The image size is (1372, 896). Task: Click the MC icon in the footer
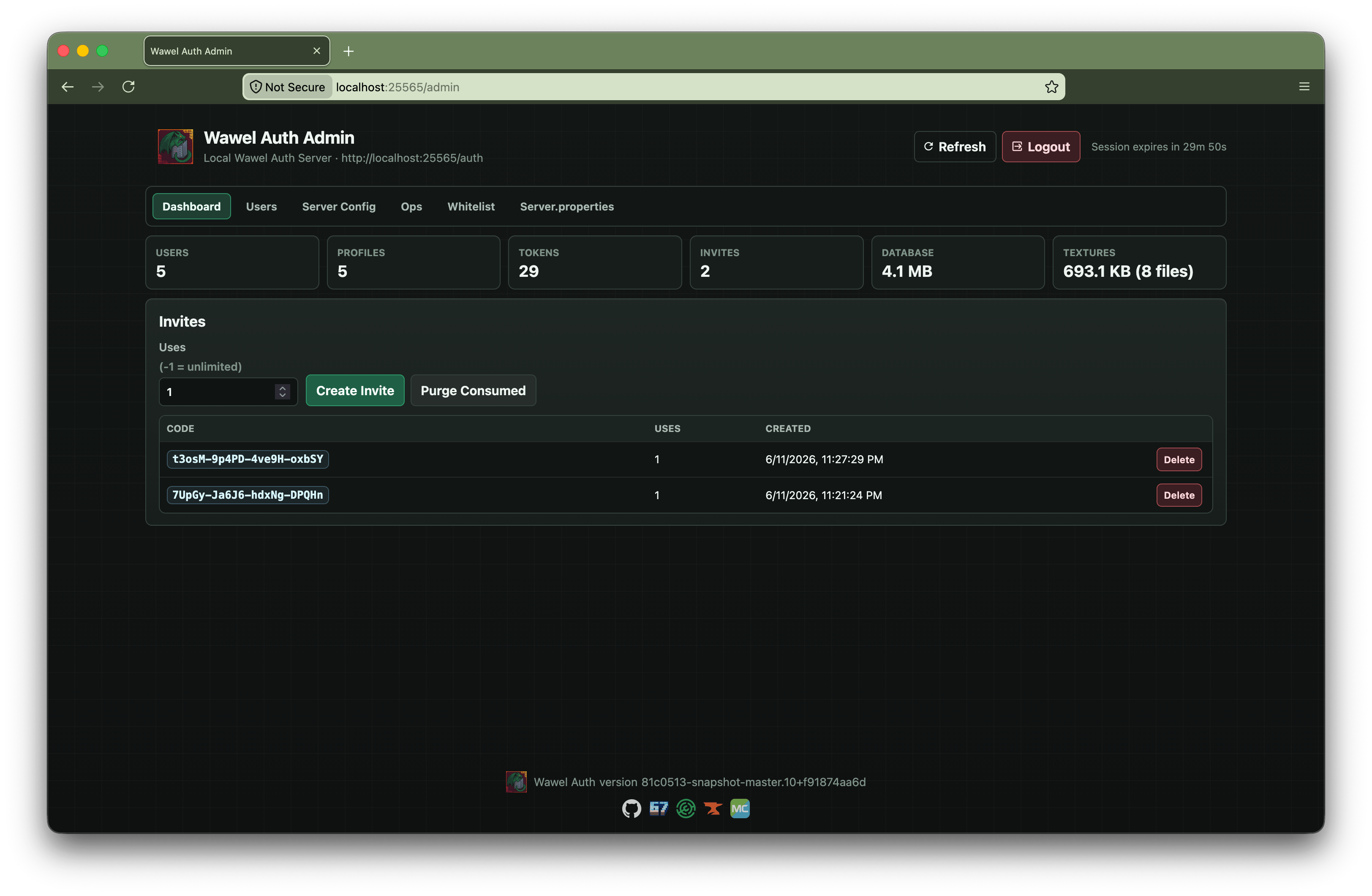(x=740, y=809)
